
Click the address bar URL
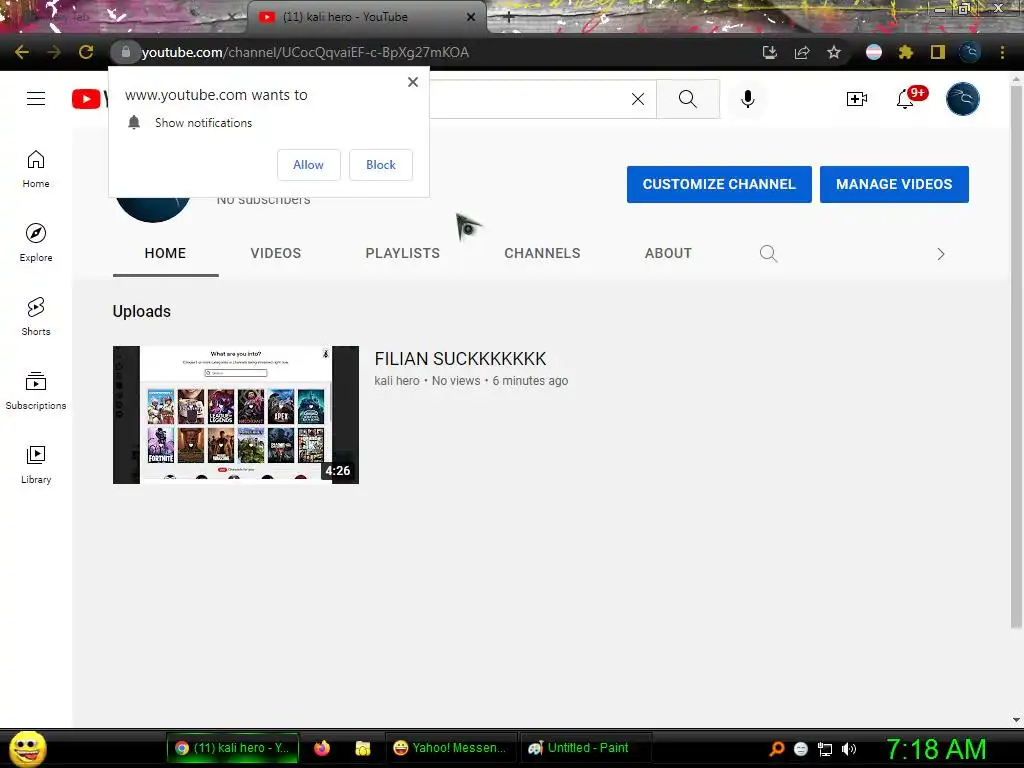click(305, 52)
